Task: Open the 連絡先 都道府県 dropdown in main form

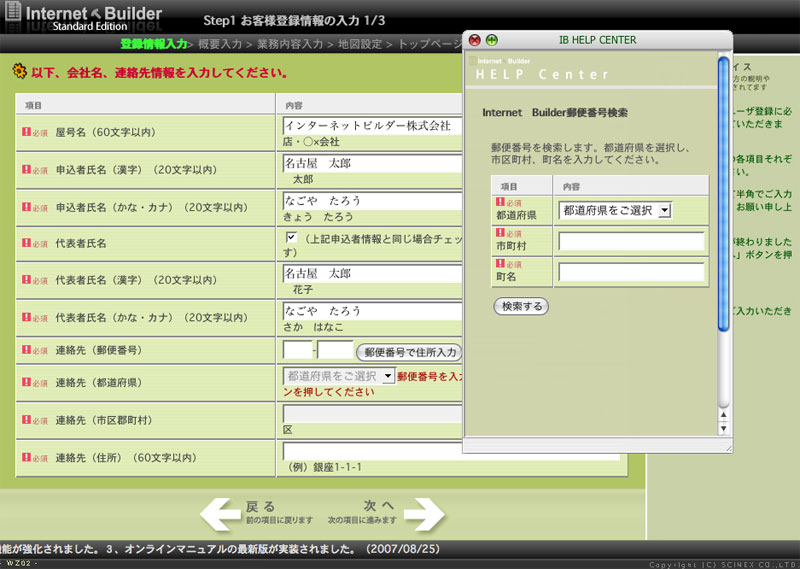Action: (340, 376)
